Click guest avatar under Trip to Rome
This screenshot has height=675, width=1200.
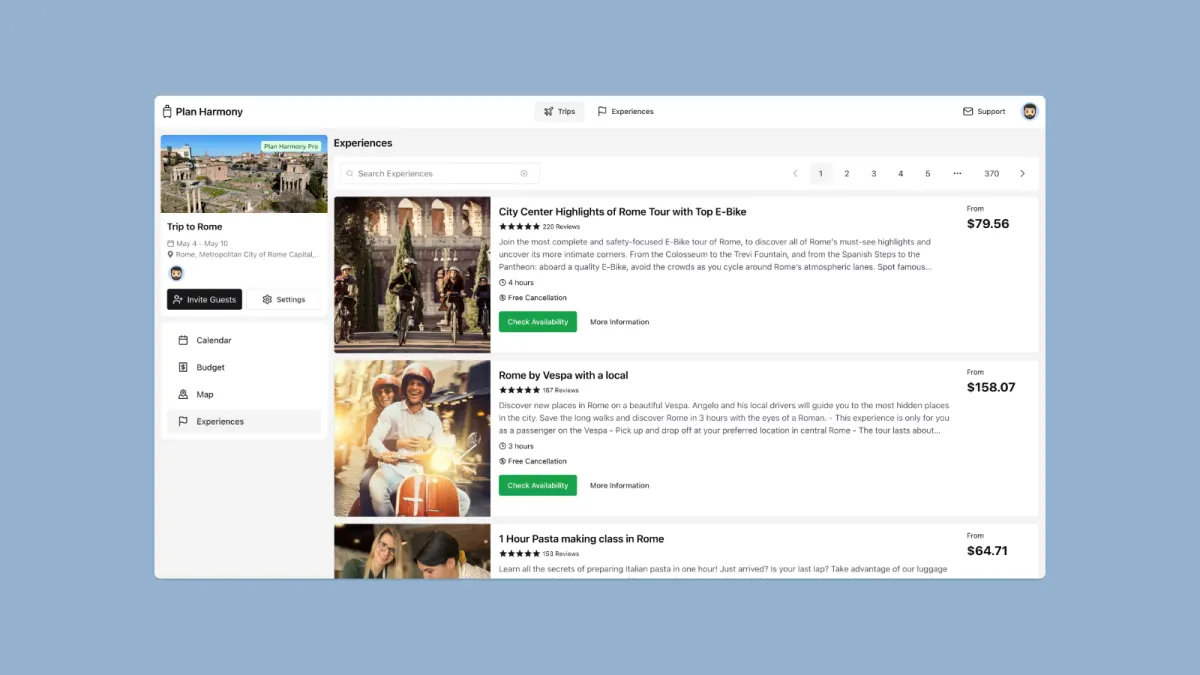click(175, 273)
